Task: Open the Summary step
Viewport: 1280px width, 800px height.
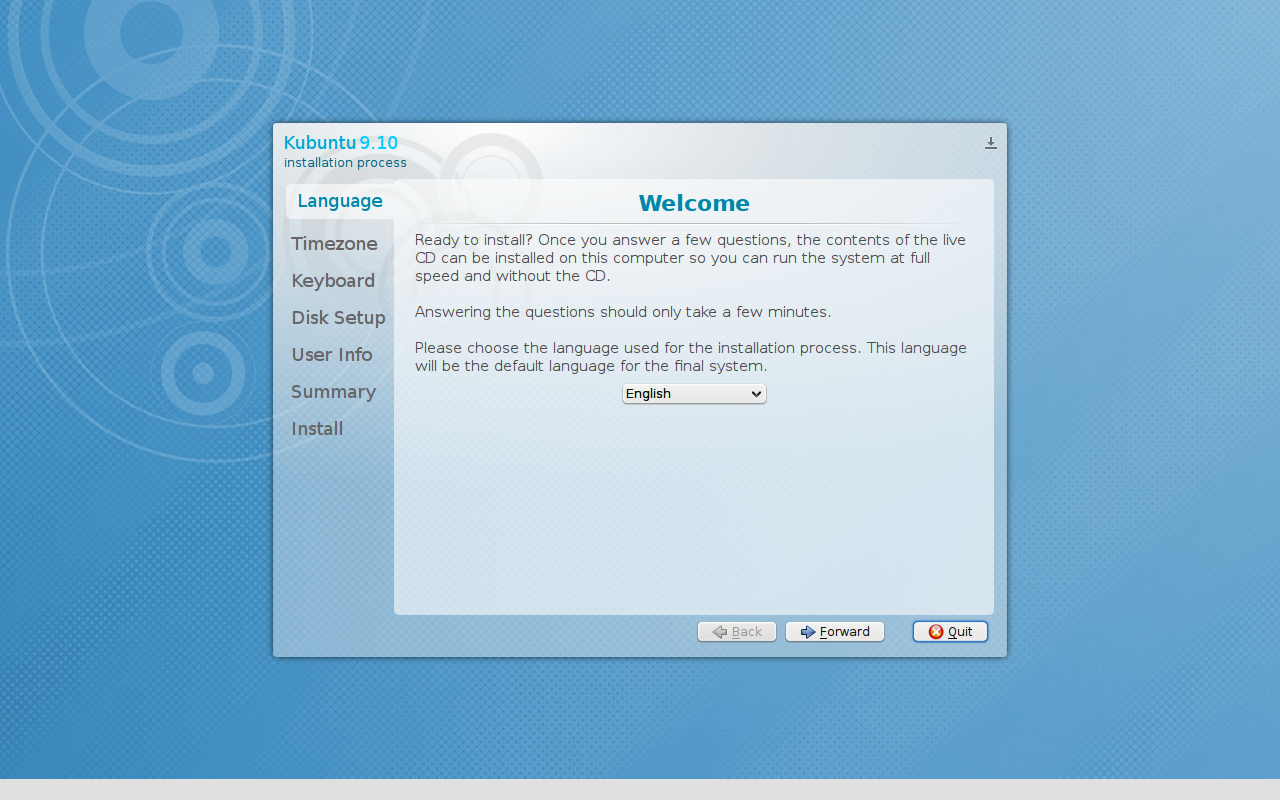Action: tap(333, 392)
